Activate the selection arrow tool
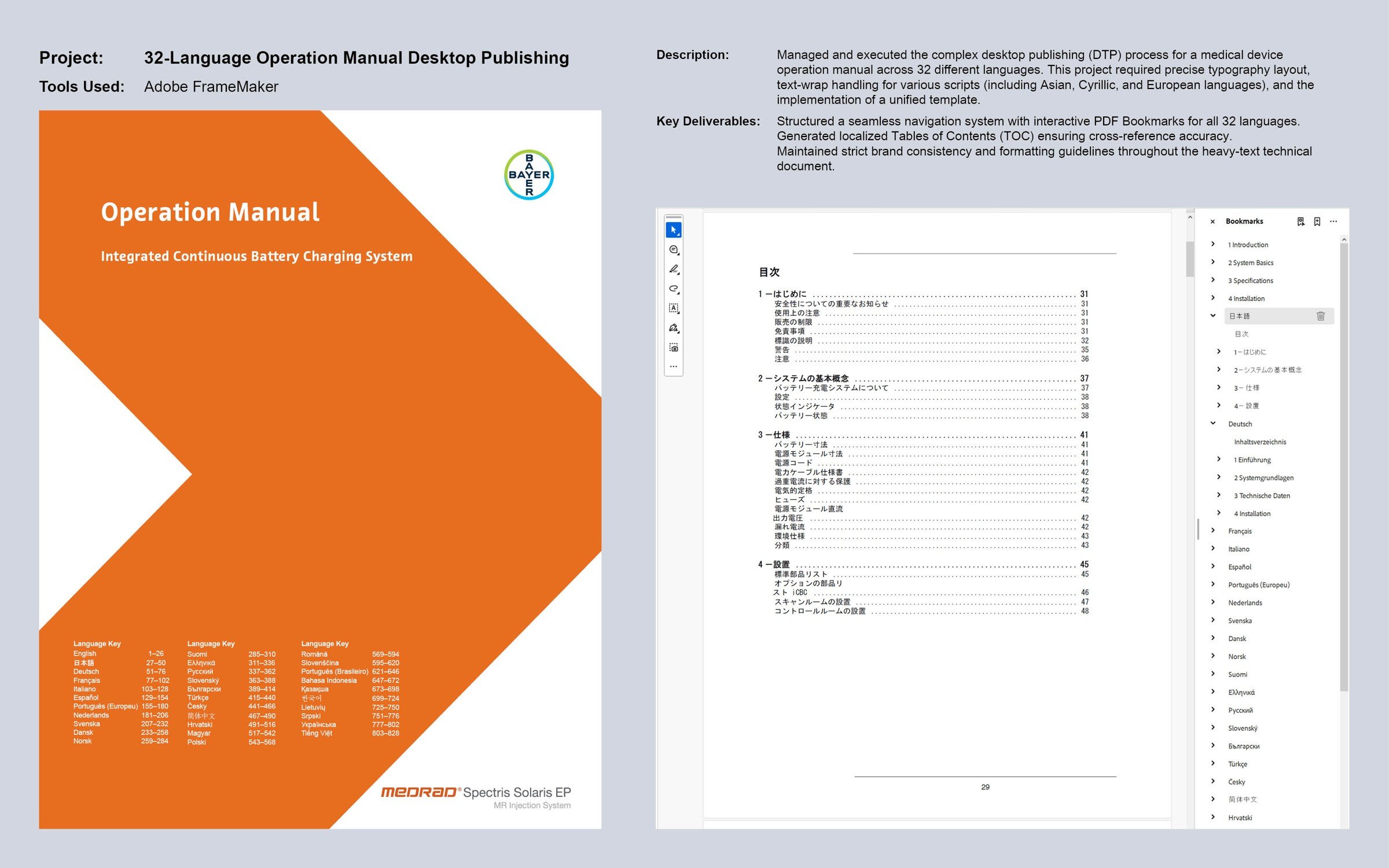The height and width of the screenshot is (868, 1389). (673, 230)
